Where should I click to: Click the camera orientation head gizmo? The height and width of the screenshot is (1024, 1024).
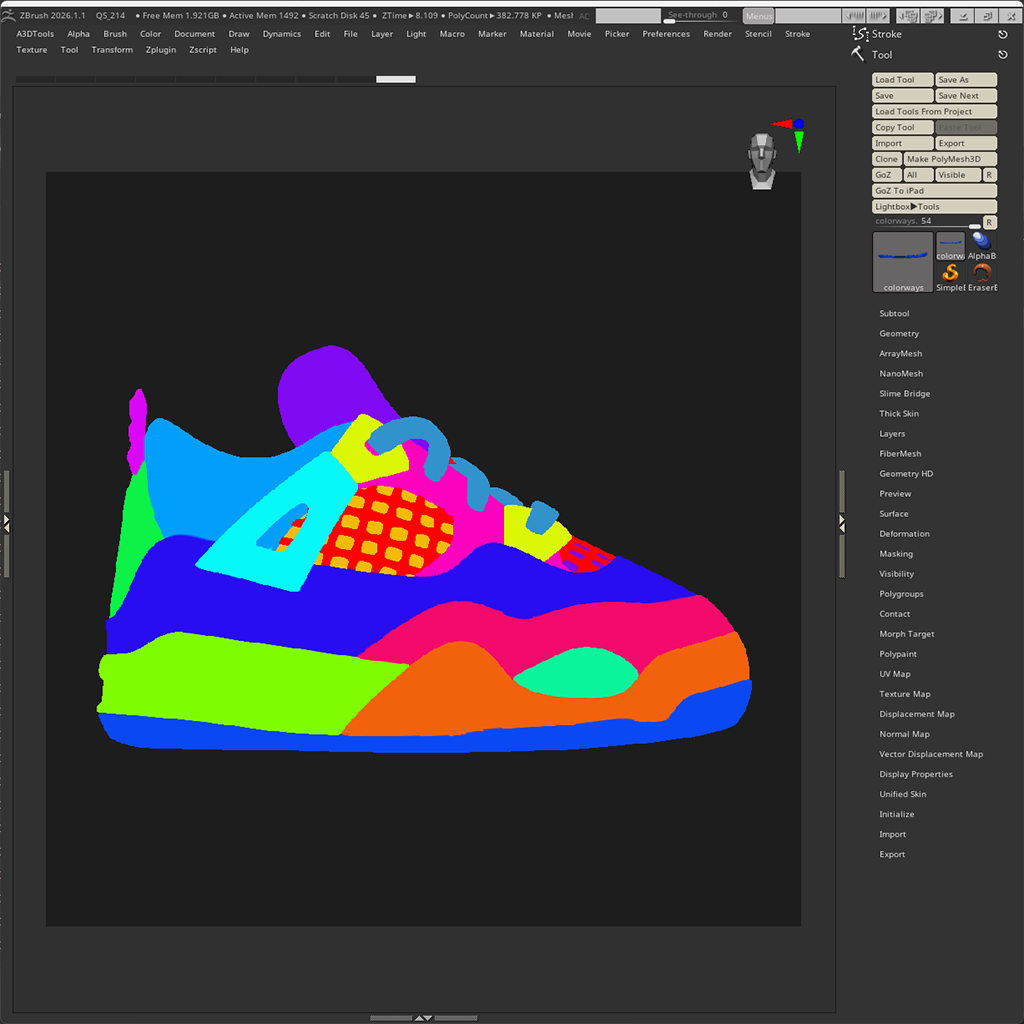[x=762, y=162]
